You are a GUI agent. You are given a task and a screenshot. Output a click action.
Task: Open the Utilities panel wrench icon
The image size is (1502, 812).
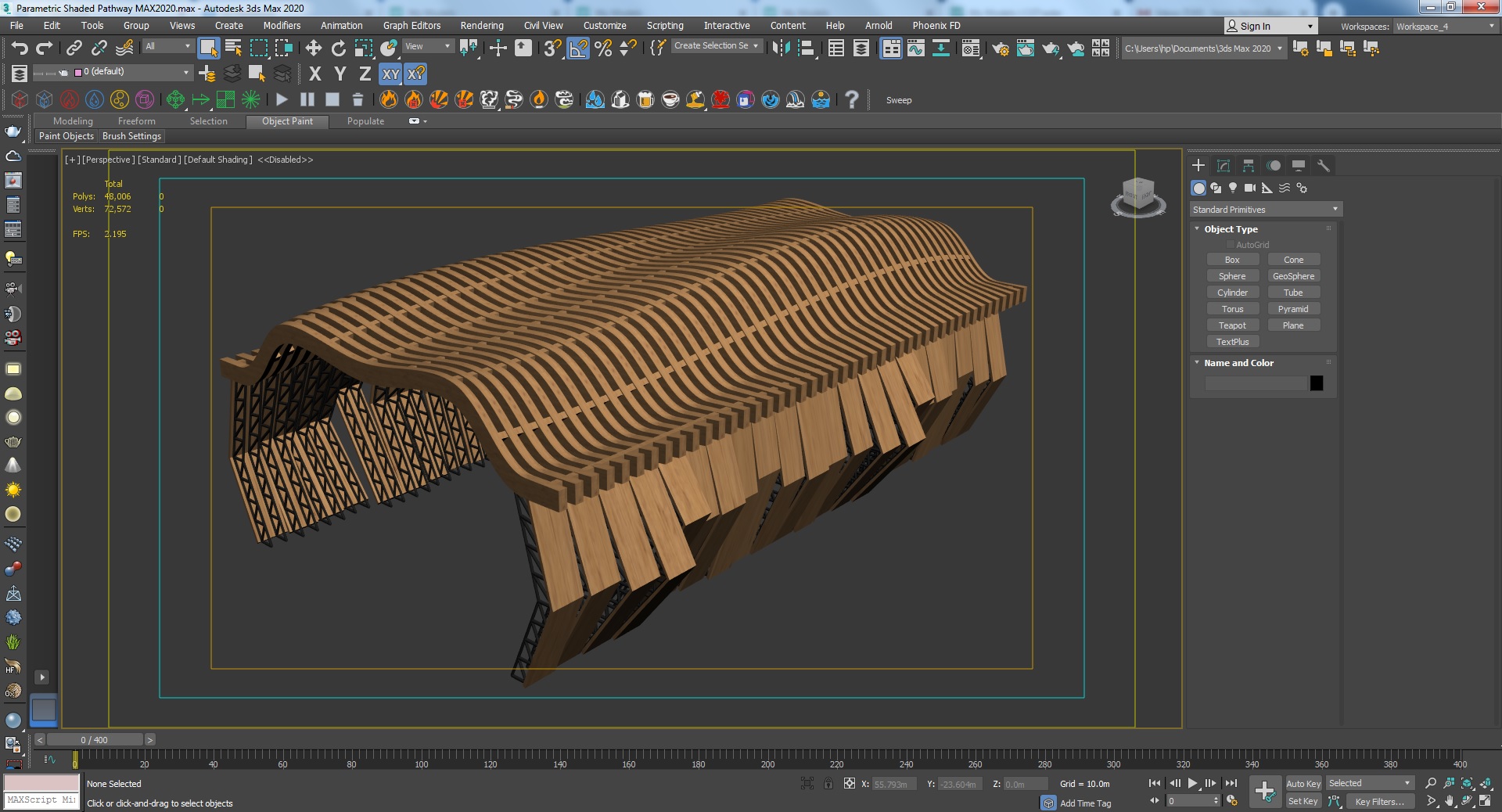pos(1324,166)
